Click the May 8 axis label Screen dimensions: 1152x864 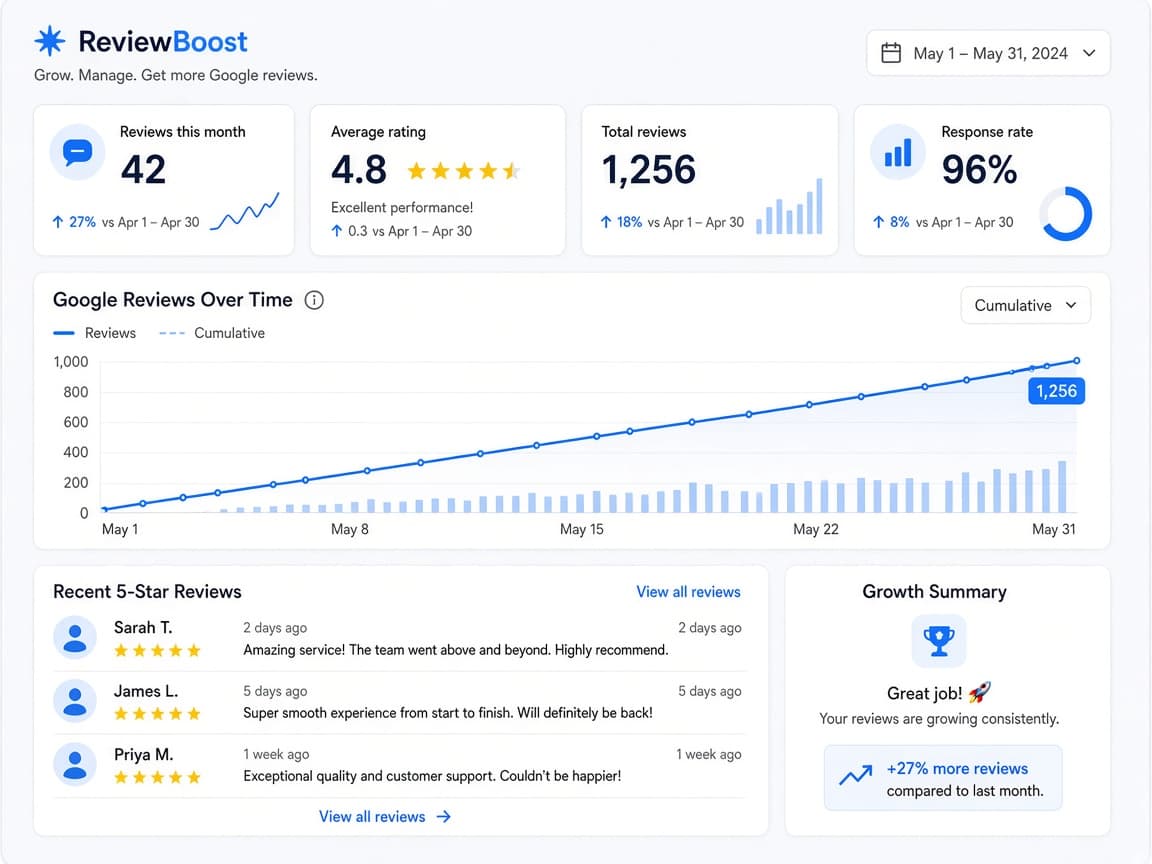pos(350,529)
